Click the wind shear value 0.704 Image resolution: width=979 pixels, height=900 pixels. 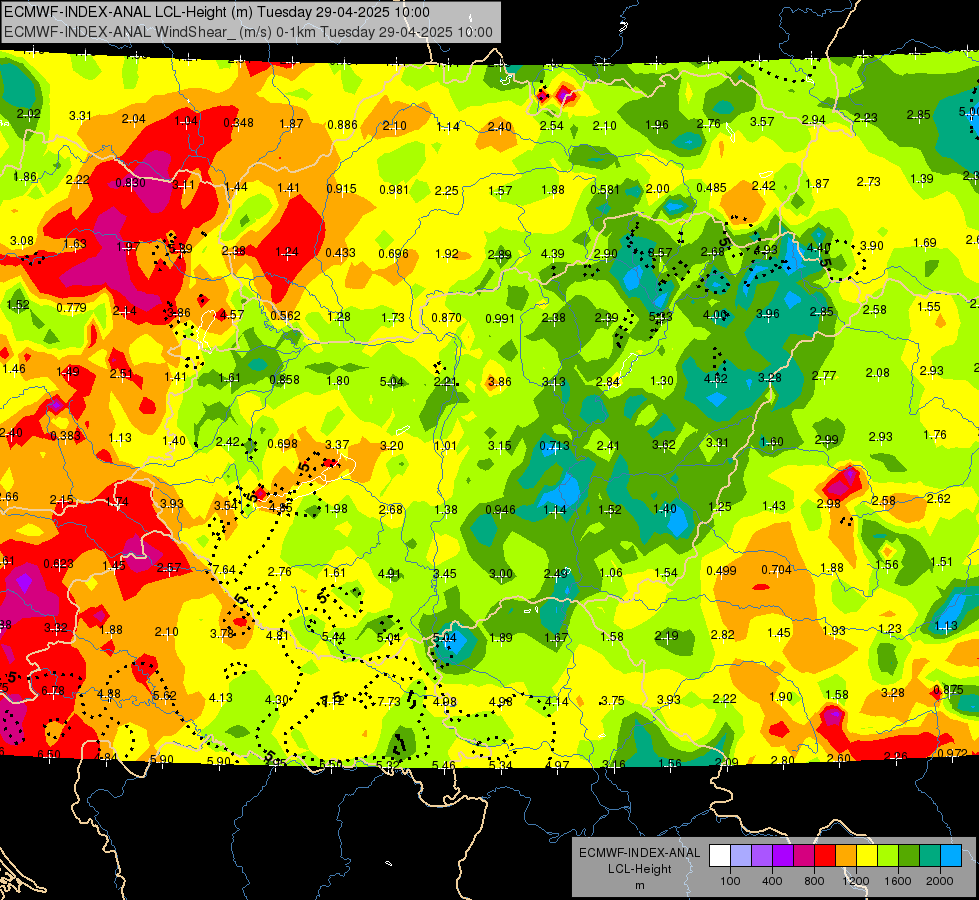pos(776,570)
